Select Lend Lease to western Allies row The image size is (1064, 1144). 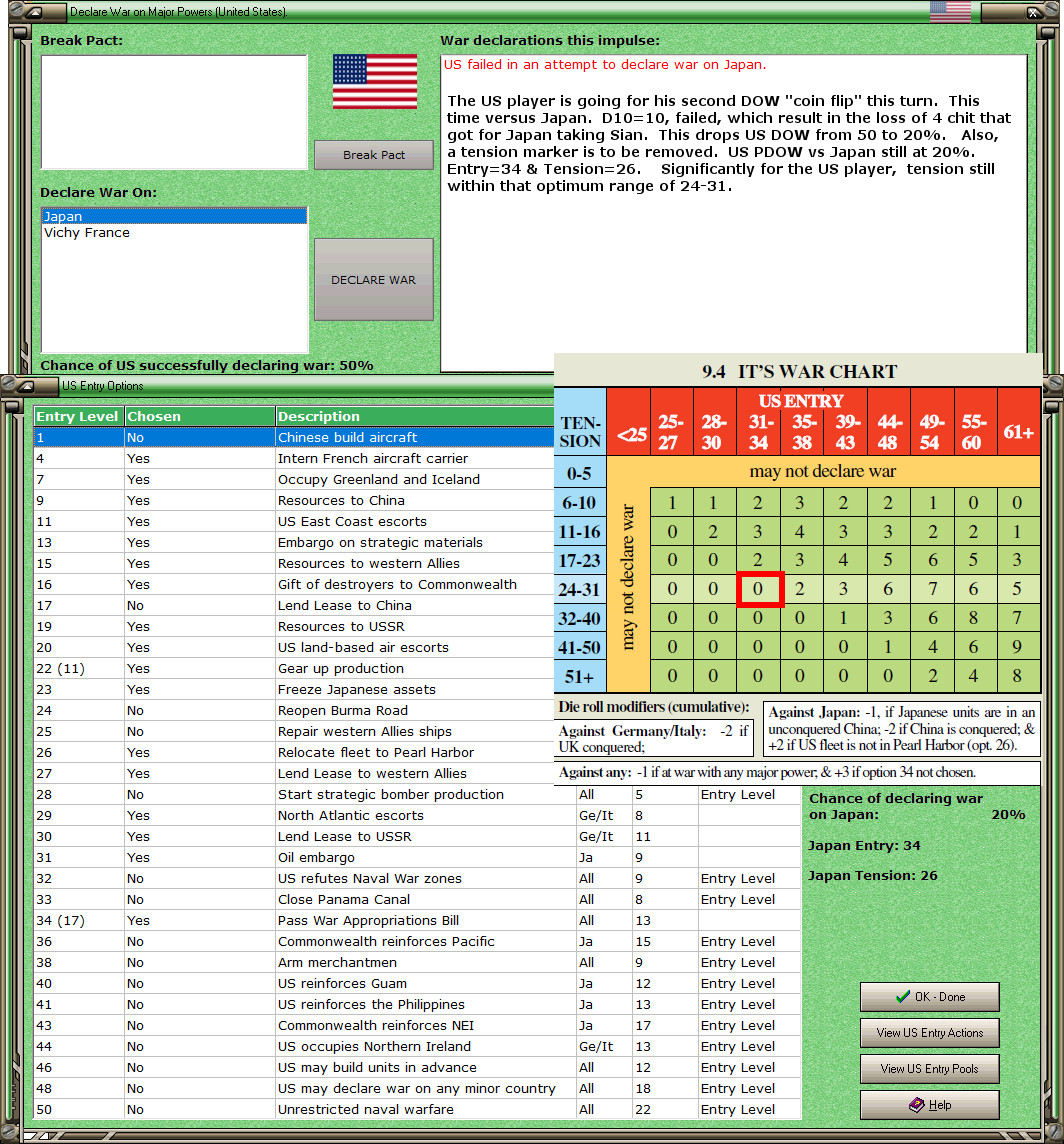coord(293,773)
